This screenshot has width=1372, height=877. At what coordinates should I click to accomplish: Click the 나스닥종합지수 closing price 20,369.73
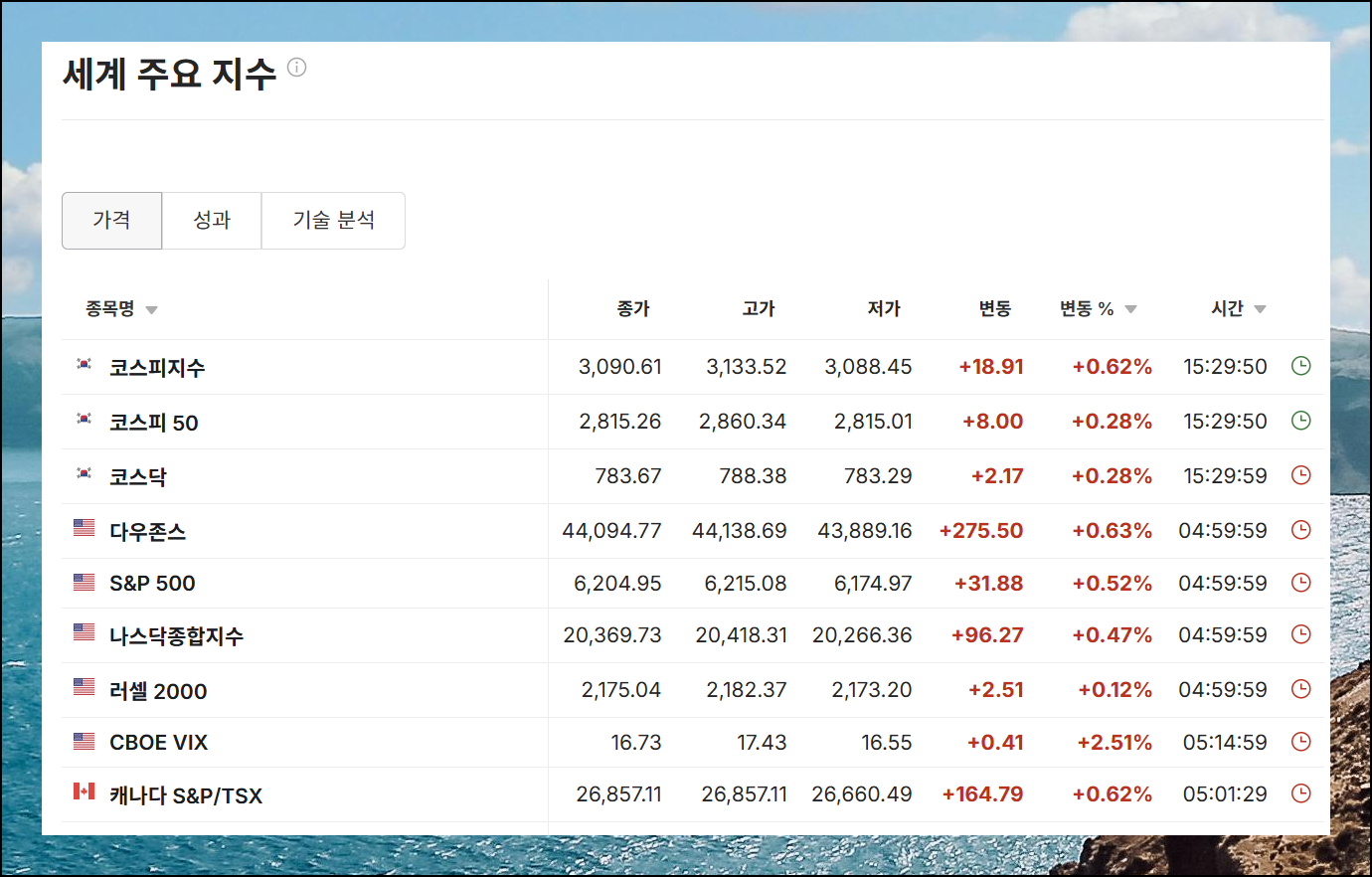(x=612, y=635)
